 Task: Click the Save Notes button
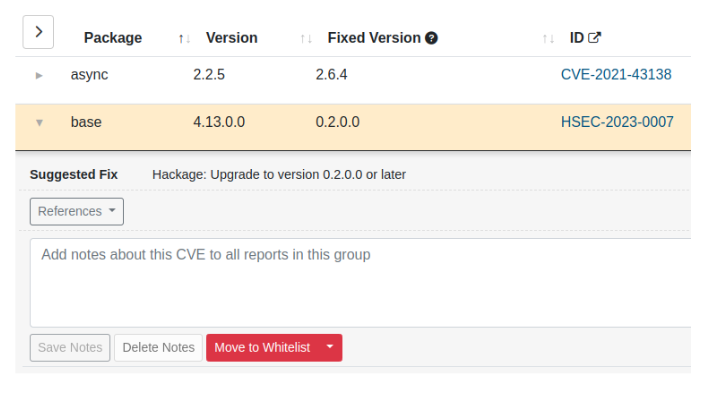70,347
